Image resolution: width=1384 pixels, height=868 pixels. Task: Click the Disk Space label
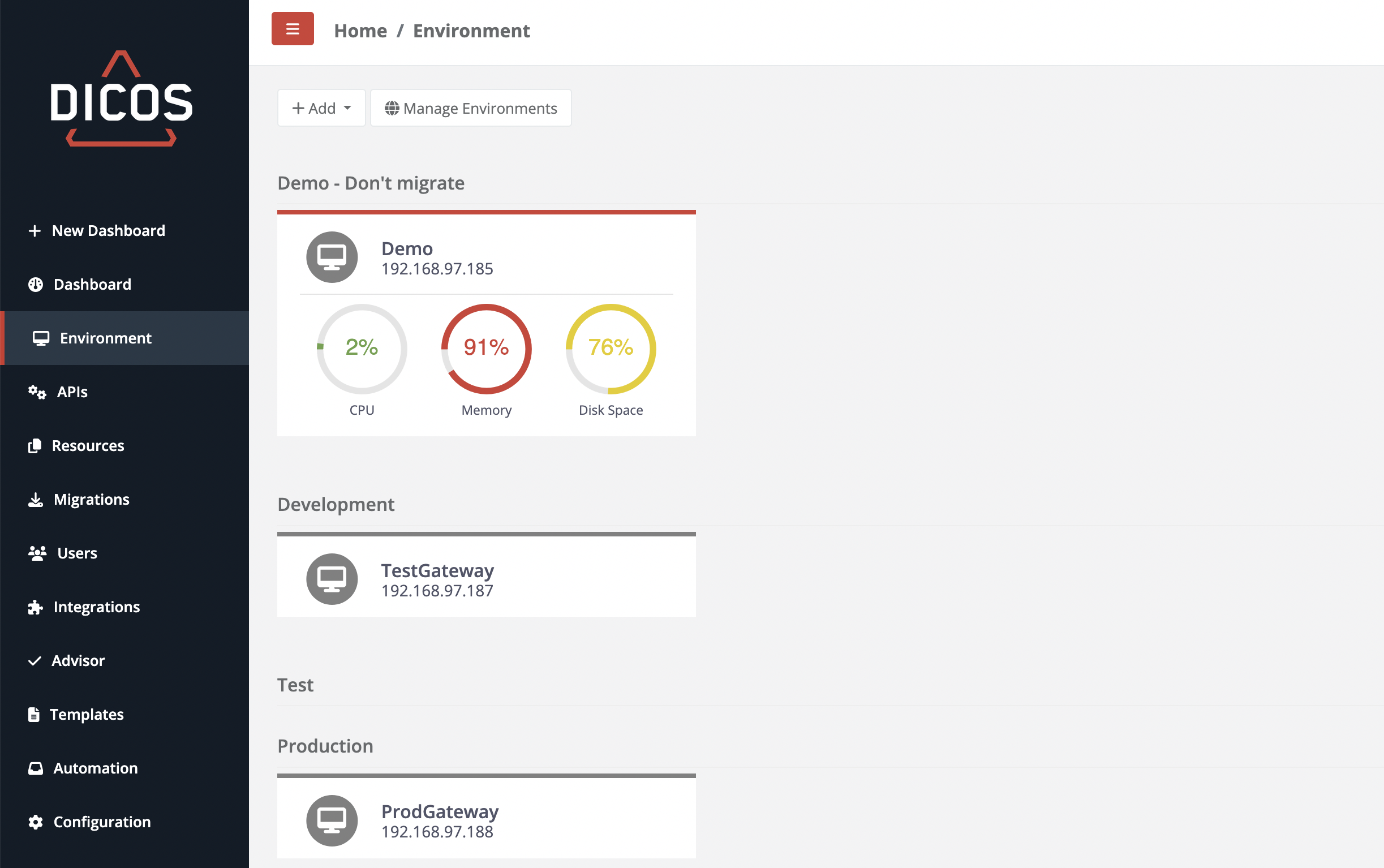tap(611, 410)
